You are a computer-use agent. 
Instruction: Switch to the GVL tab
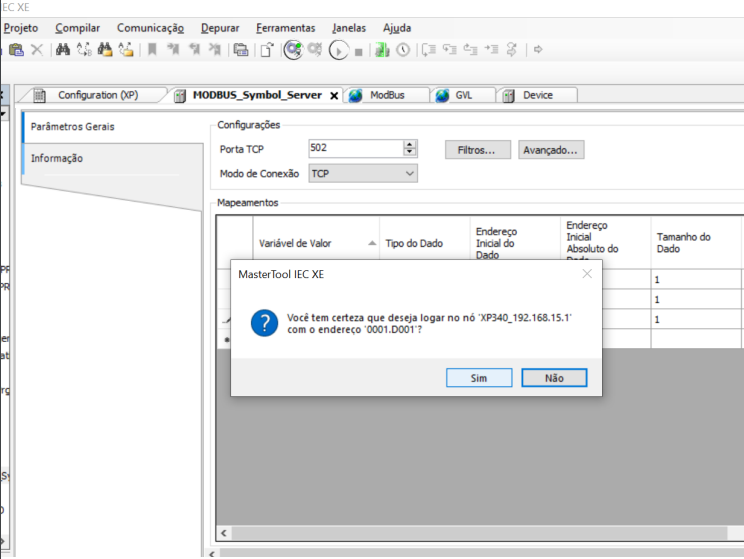pyautogui.click(x=463, y=95)
